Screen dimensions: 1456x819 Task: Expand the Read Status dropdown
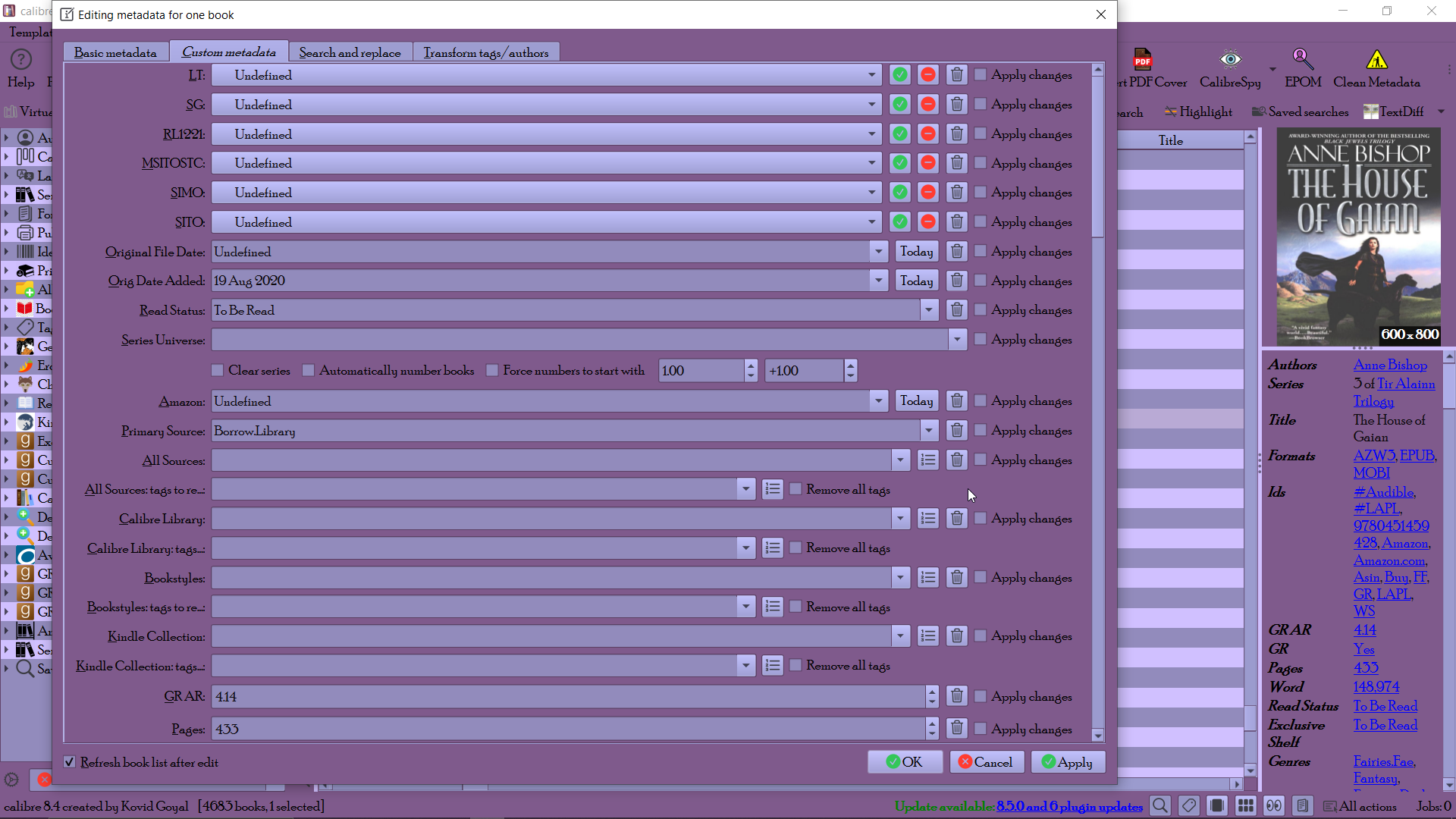tap(929, 310)
